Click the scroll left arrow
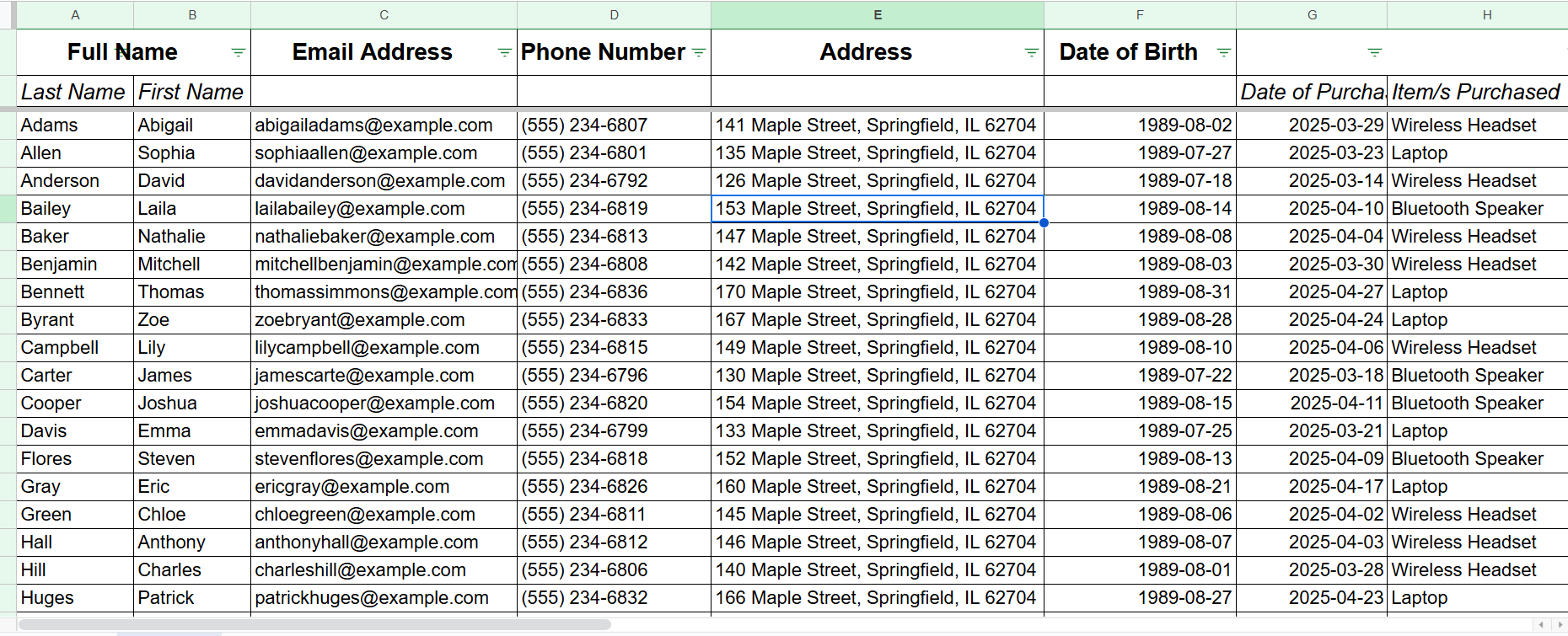1568x636 pixels. click(x=1542, y=625)
